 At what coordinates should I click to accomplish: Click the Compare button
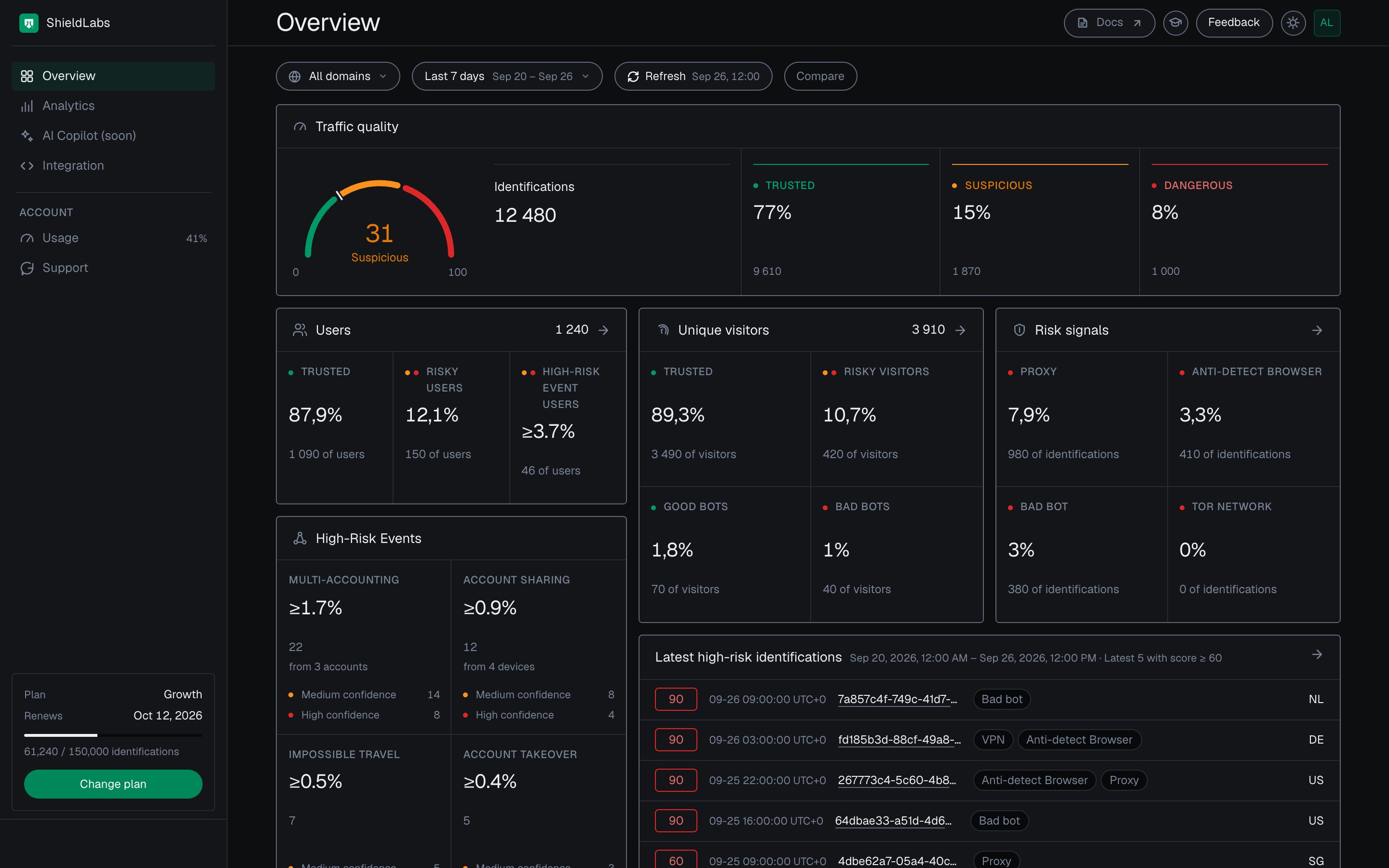point(820,76)
